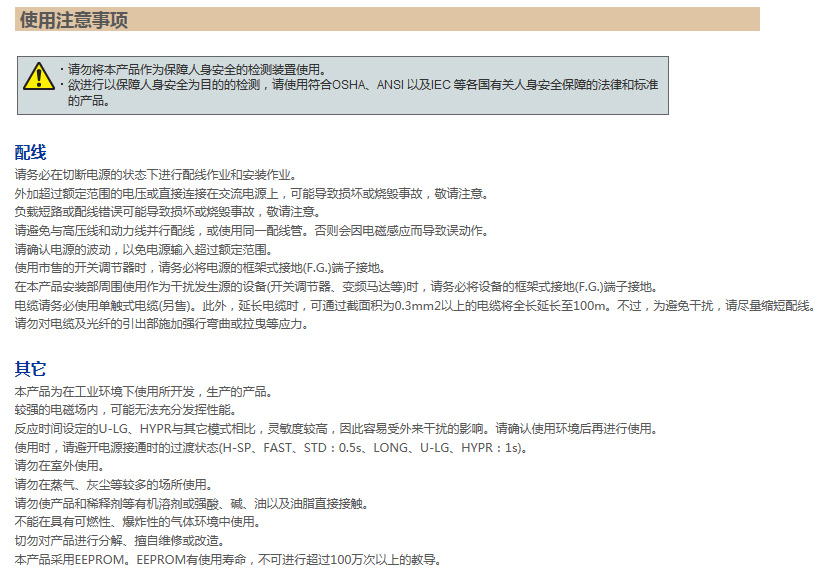This screenshot has width=820, height=573.
Task: Click the 配线 section heading
Action: pyautogui.click(x=30, y=152)
